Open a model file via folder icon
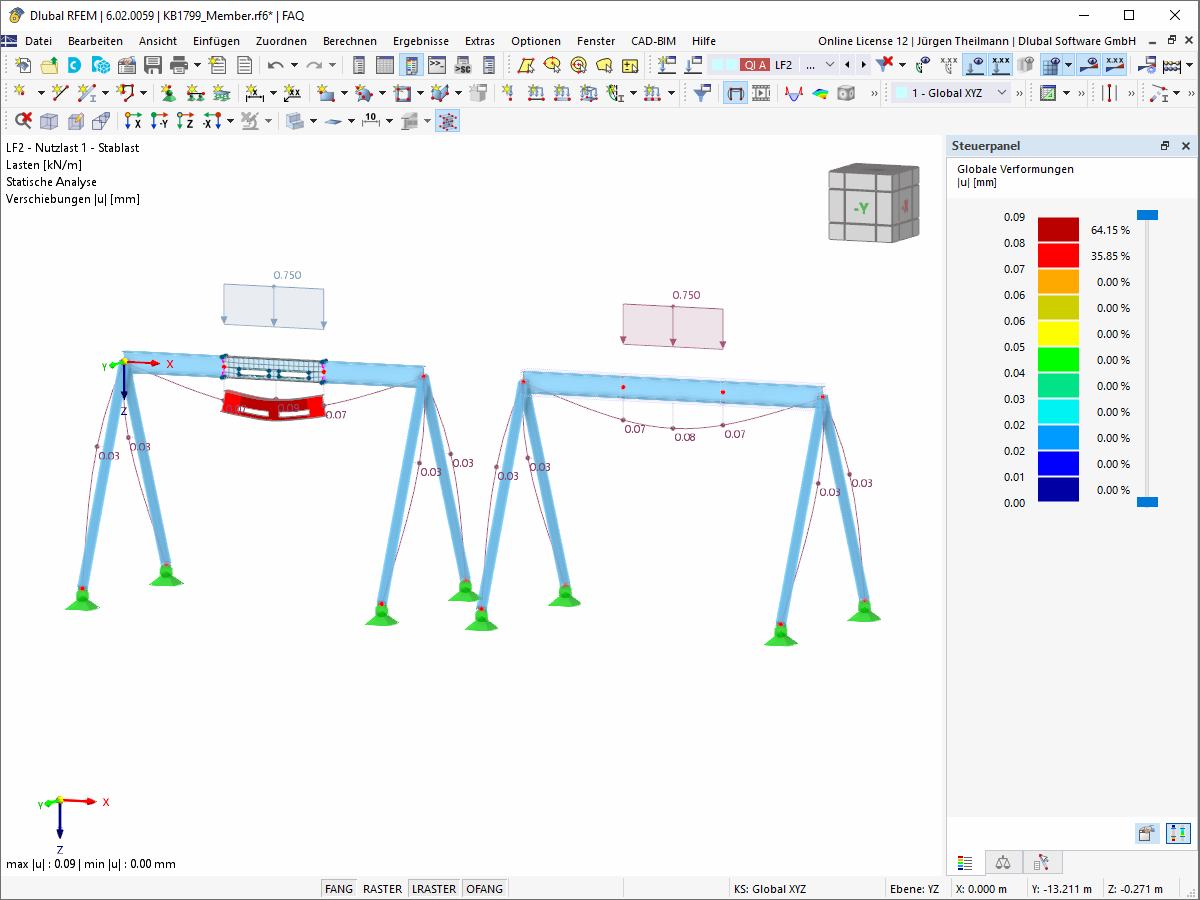 point(49,65)
